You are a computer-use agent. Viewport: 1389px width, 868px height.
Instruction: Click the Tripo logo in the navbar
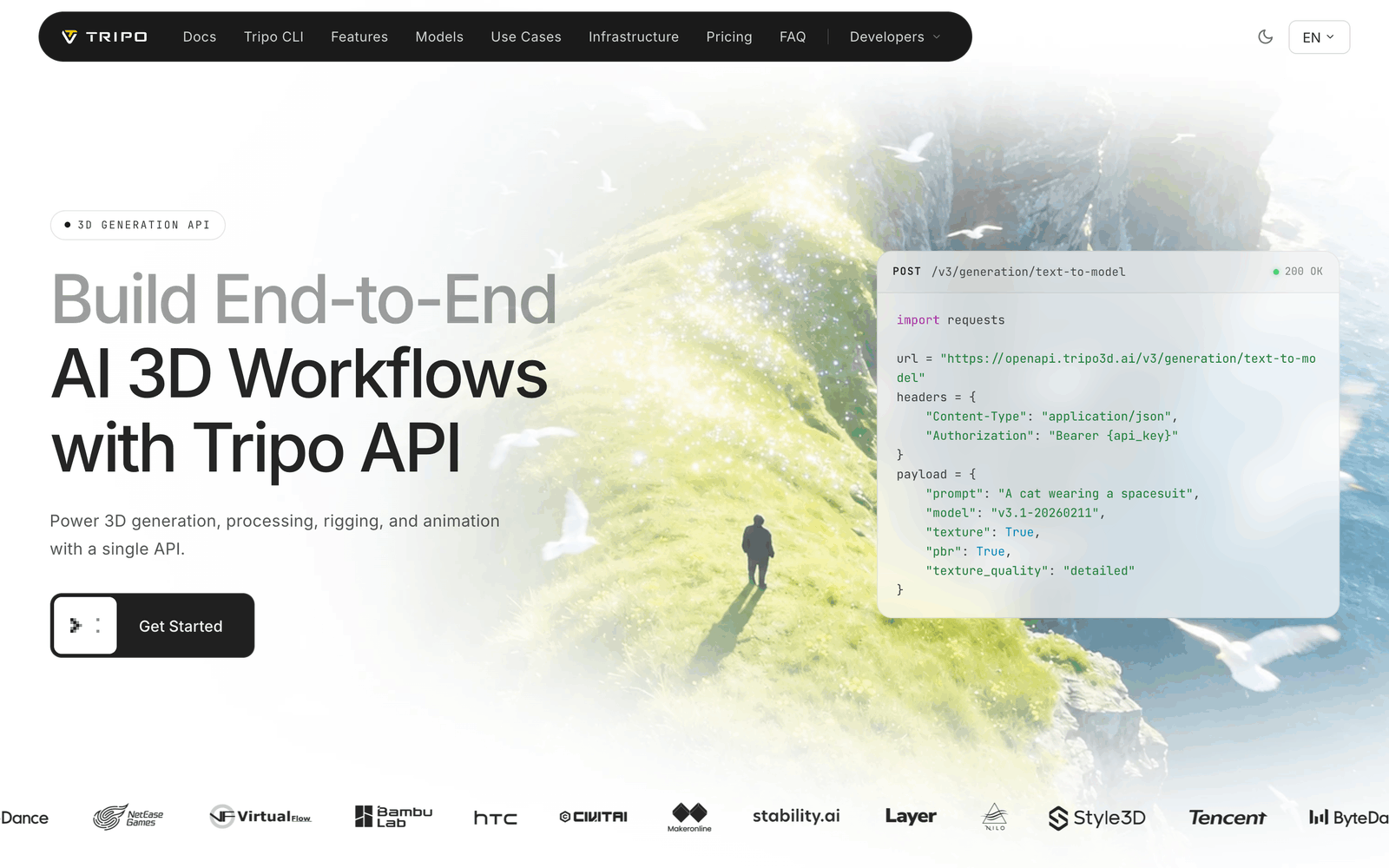[104, 36]
